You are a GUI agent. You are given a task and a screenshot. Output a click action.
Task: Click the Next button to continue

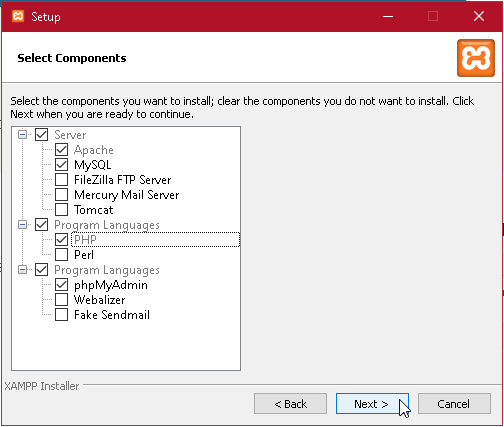tap(372, 404)
